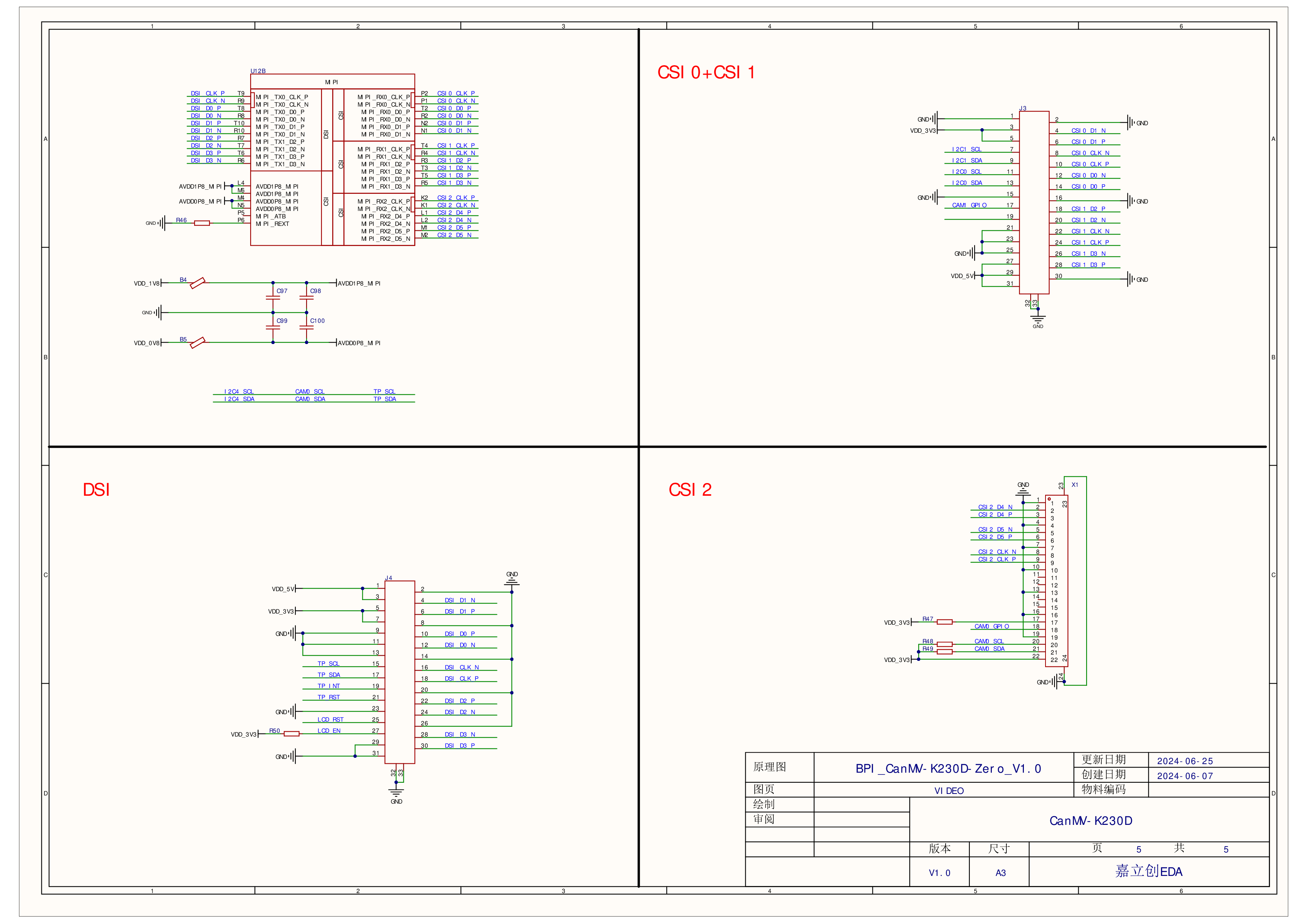Select the I2C1_SDA net label at J3
Screen dimensions: 1308x924
point(967,161)
